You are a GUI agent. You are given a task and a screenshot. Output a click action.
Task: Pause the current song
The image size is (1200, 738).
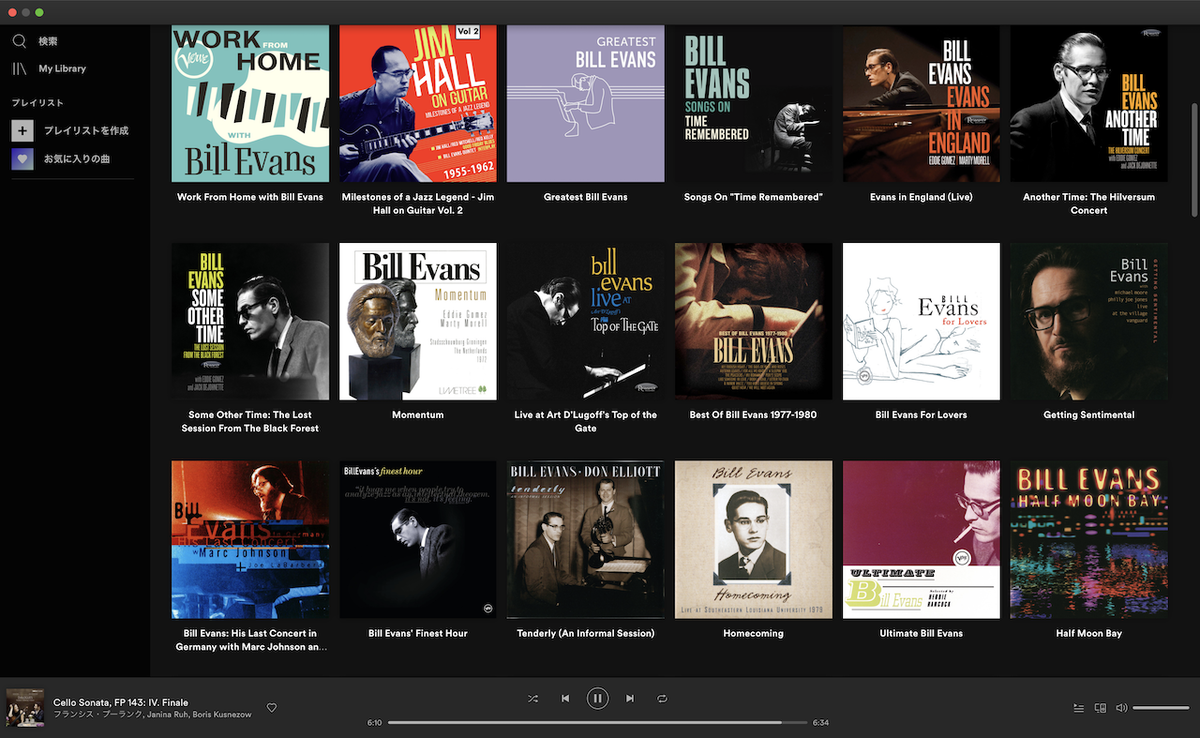597,698
